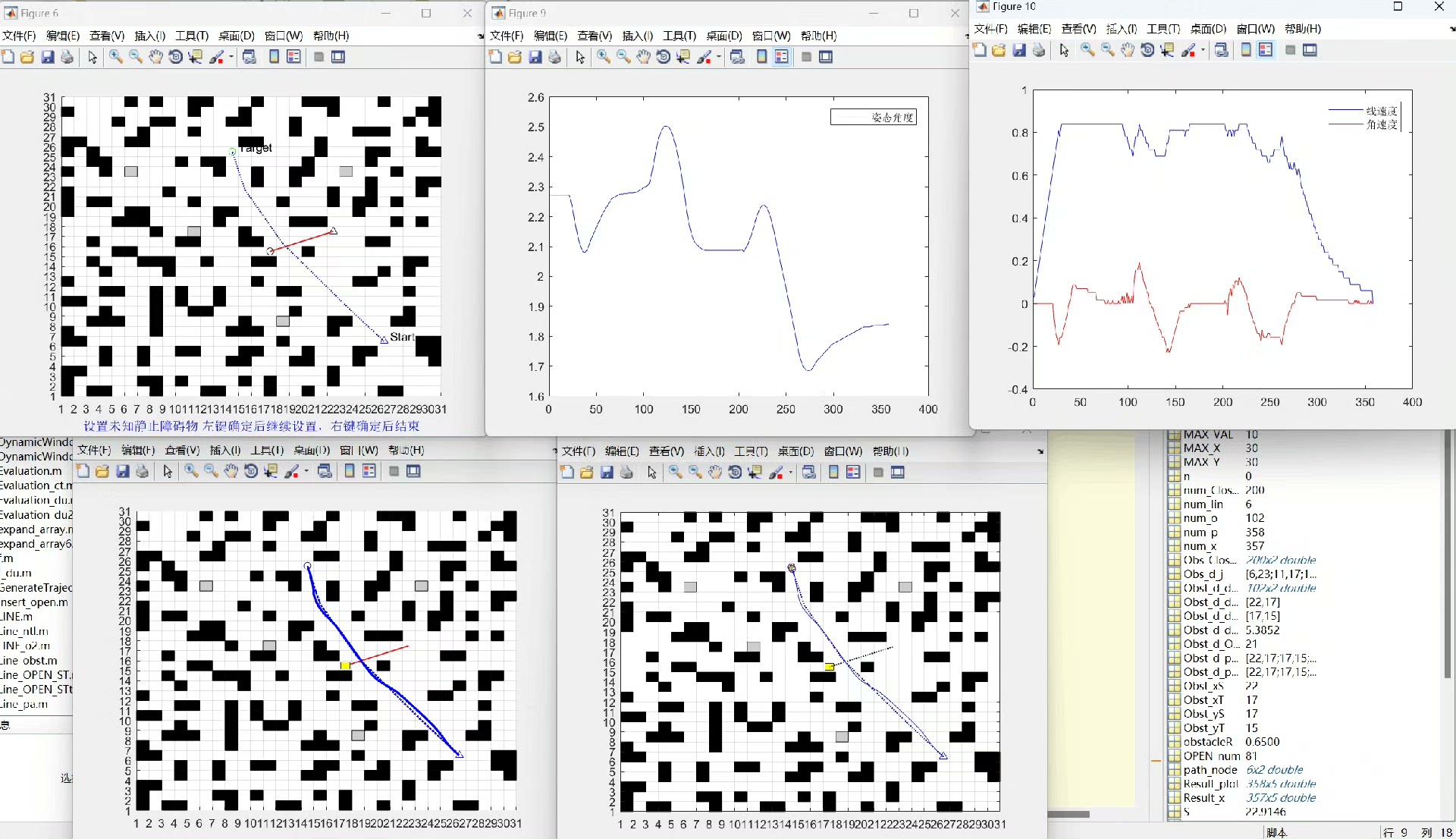Viewport: 1456px width, 839px height.
Task: Click Data Cursor tool in Figure 6
Action: pyautogui.click(x=196, y=57)
